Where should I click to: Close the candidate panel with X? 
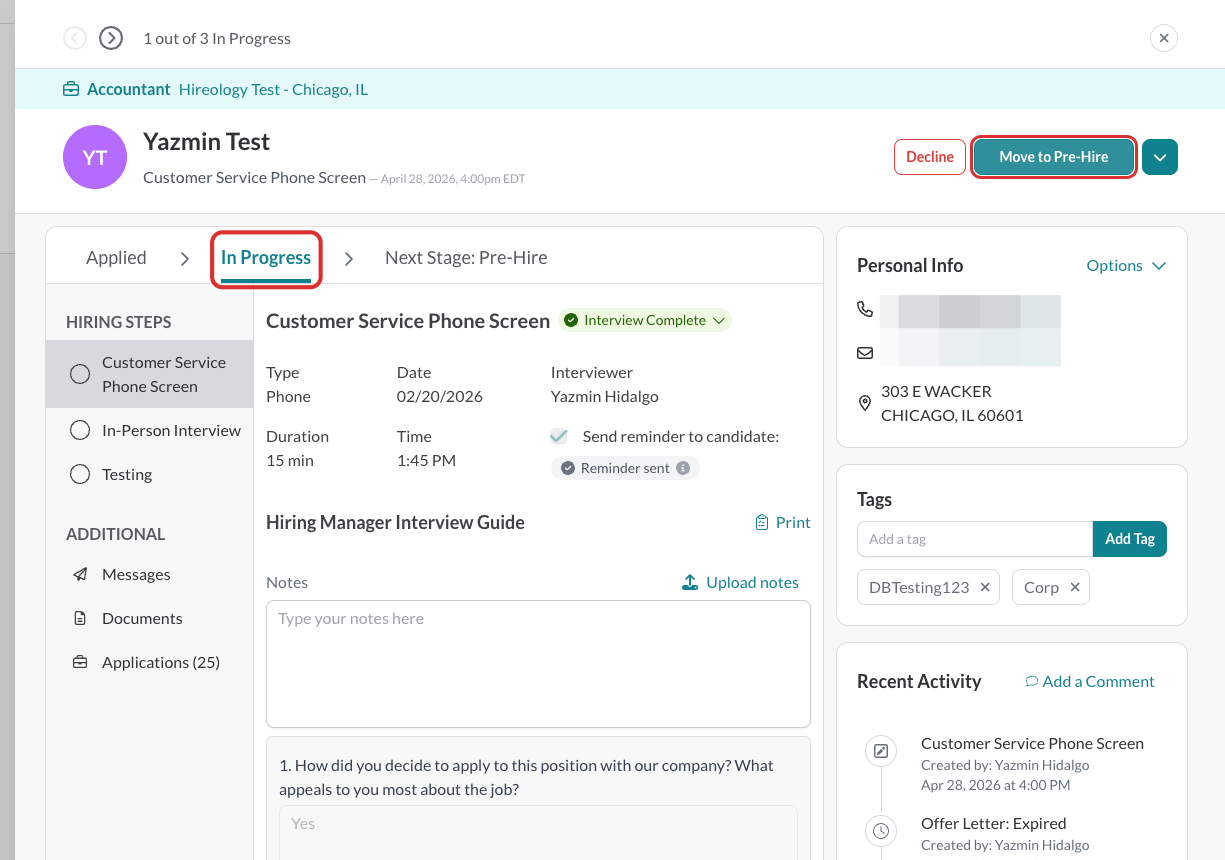[x=1163, y=38]
